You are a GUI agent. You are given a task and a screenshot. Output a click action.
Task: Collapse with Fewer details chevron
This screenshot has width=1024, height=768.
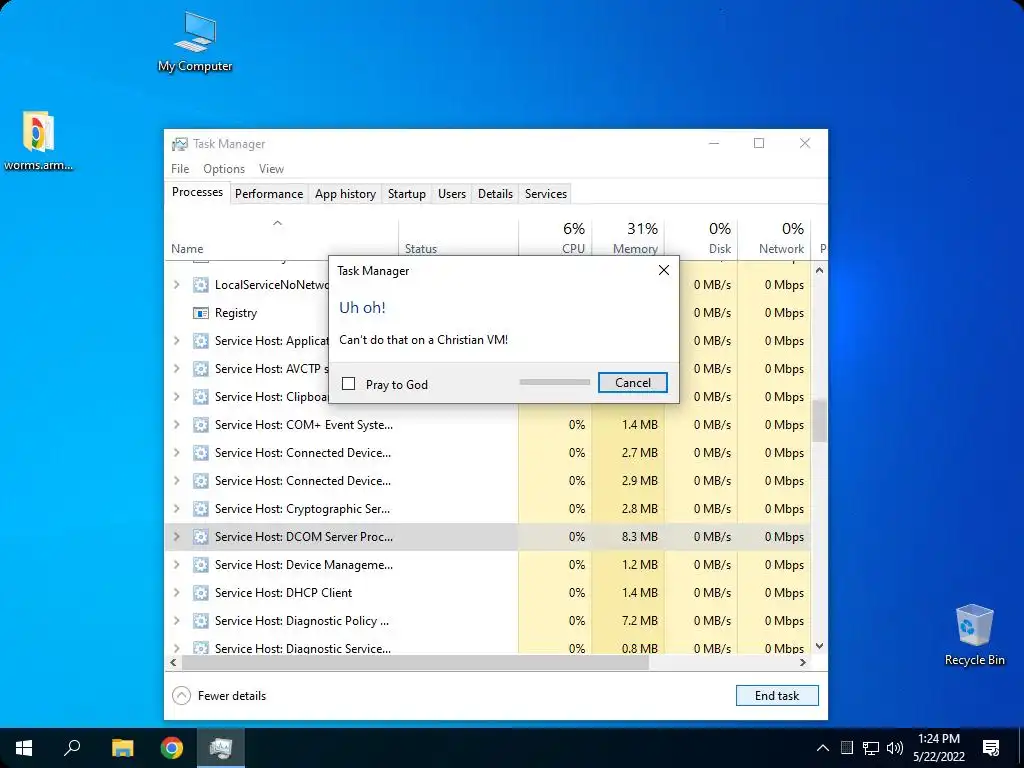coord(181,696)
